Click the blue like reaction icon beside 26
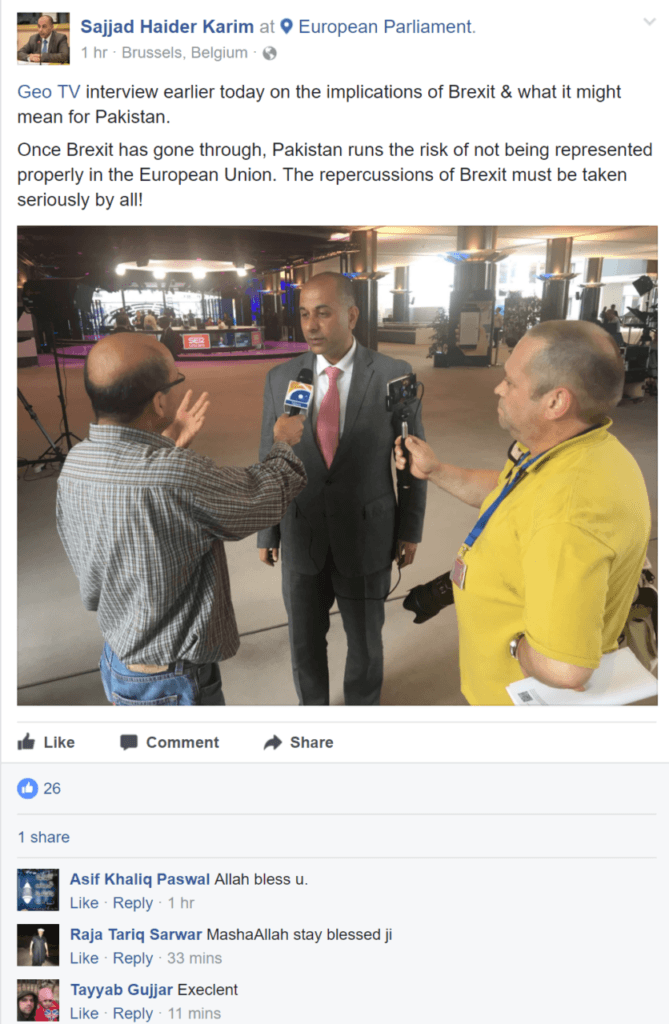669x1024 pixels. [27, 788]
